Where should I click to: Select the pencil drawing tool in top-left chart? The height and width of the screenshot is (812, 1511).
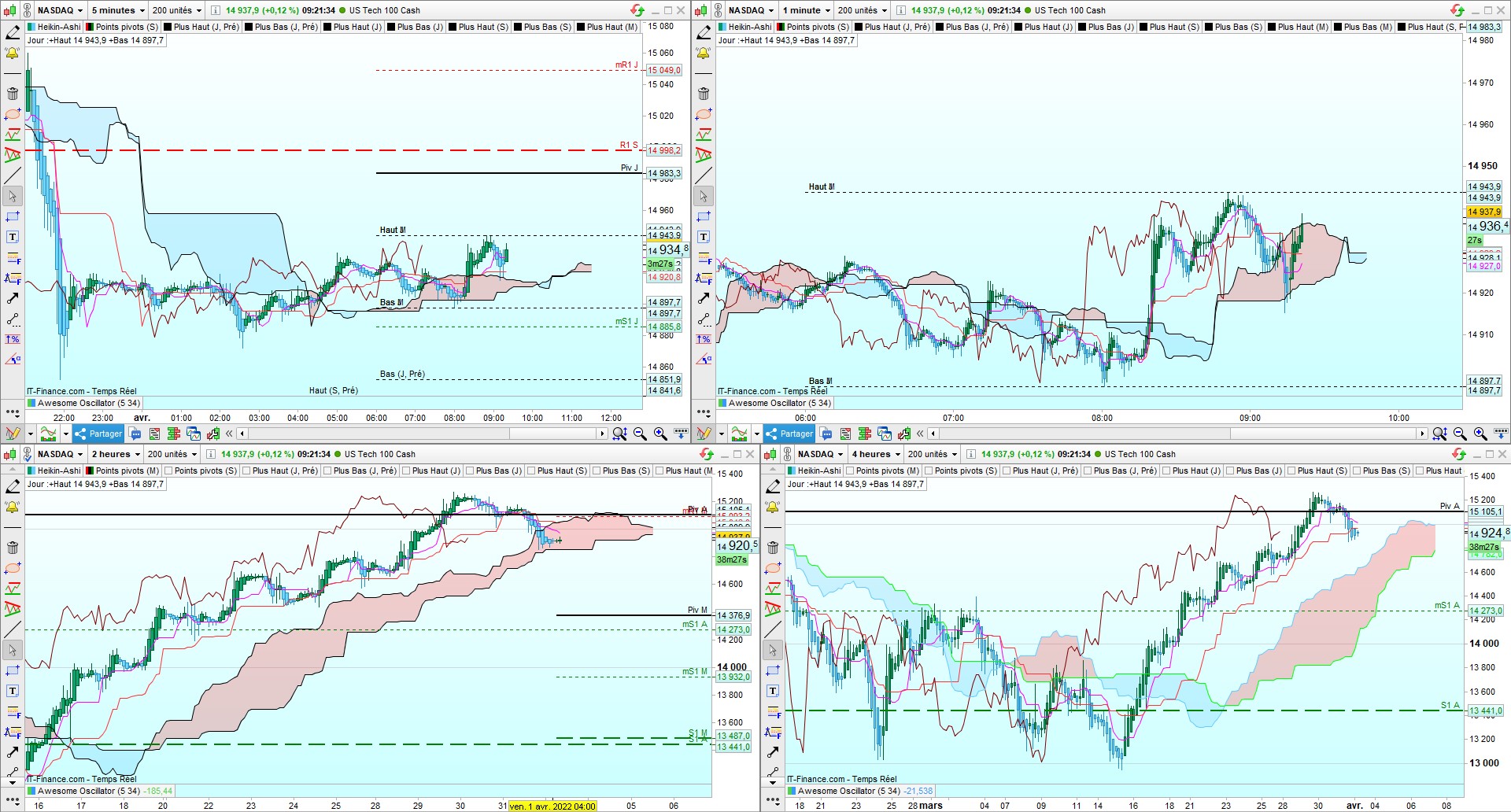13,33
